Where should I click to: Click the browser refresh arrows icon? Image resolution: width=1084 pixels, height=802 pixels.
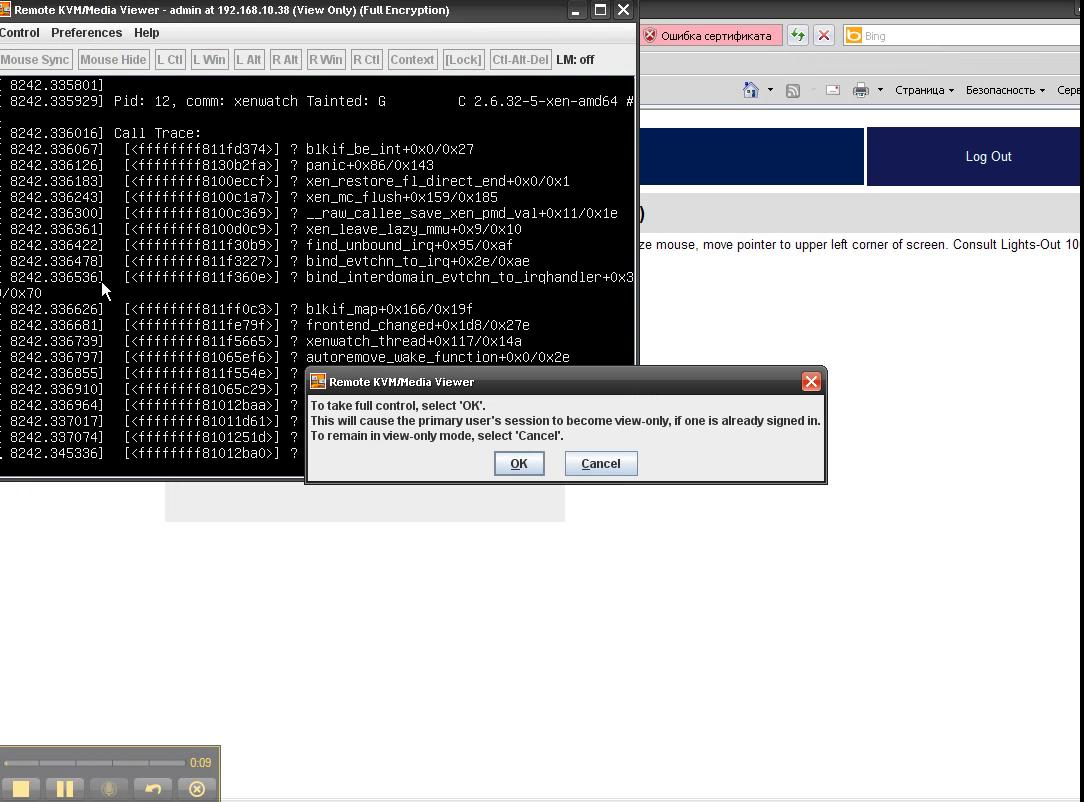[797, 35]
